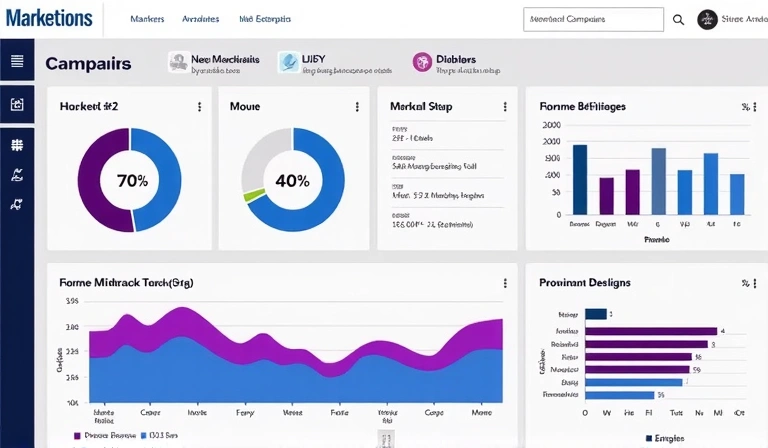Select the second top navigation item
768x448 pixels.
tap(200, 19)
